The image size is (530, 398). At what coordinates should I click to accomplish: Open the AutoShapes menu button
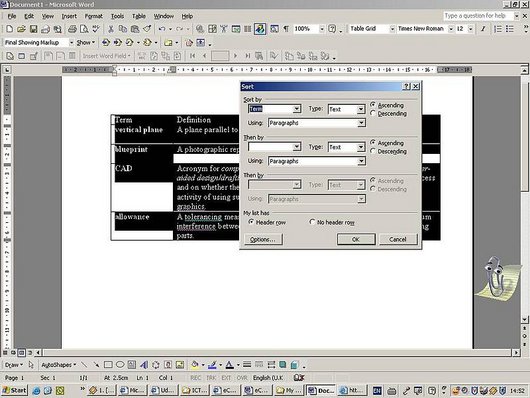58,365
